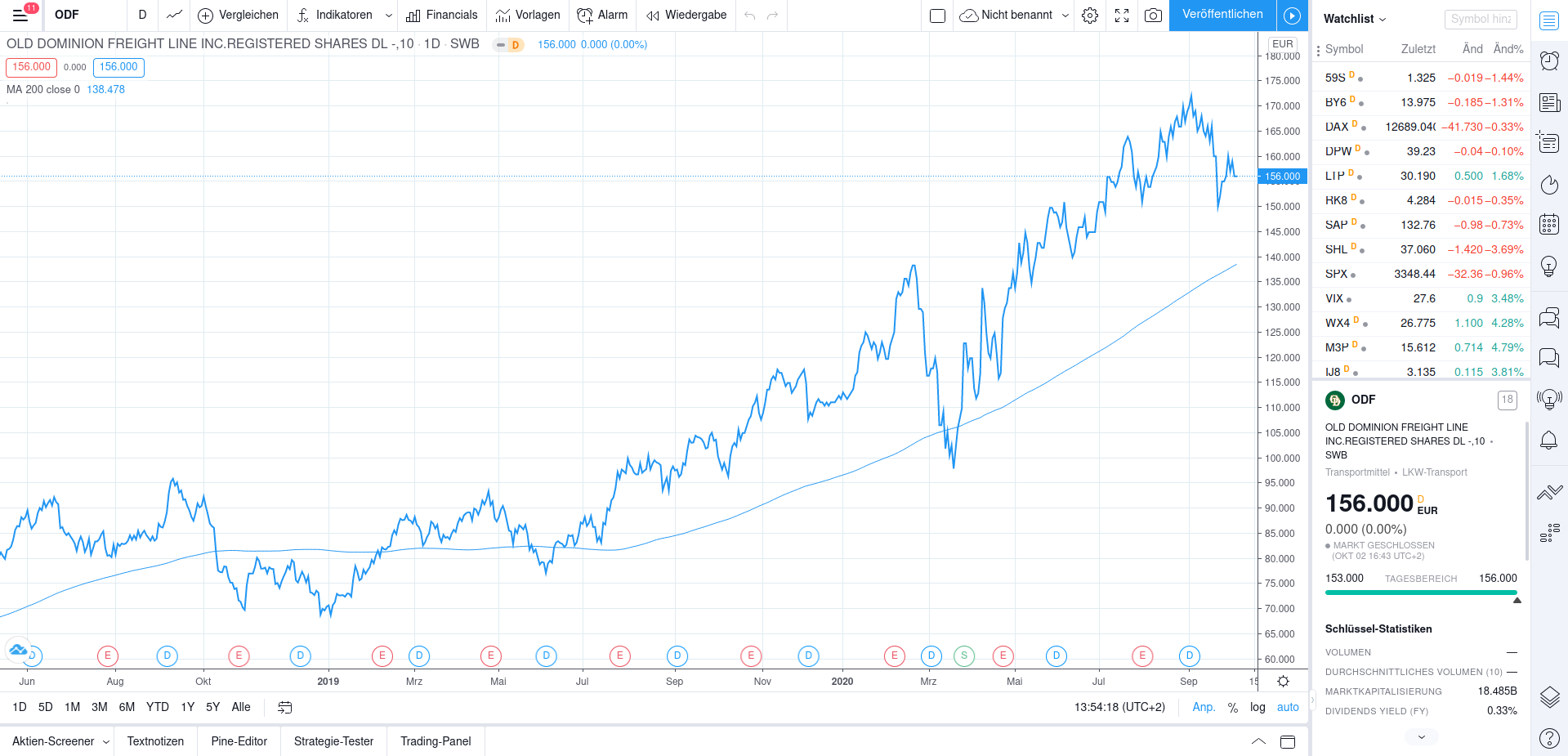Toggle percent scale '%'
Viewport: 1568px width, 756px height.
(1233, 708)
